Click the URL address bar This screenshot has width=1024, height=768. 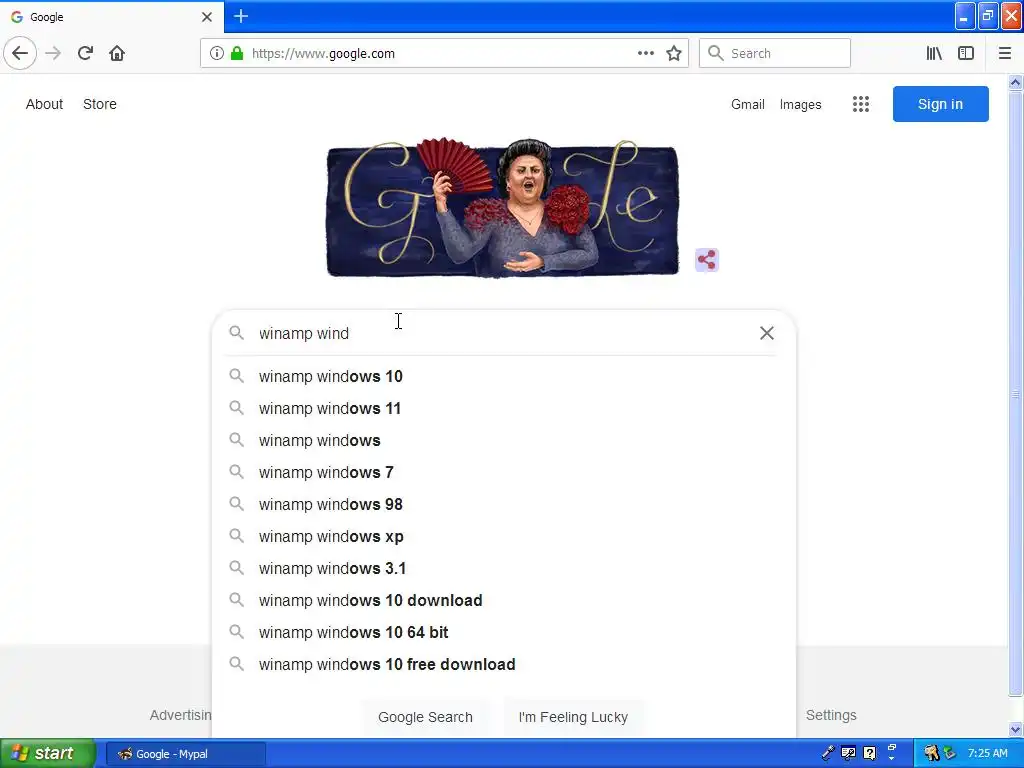point(444,54)
